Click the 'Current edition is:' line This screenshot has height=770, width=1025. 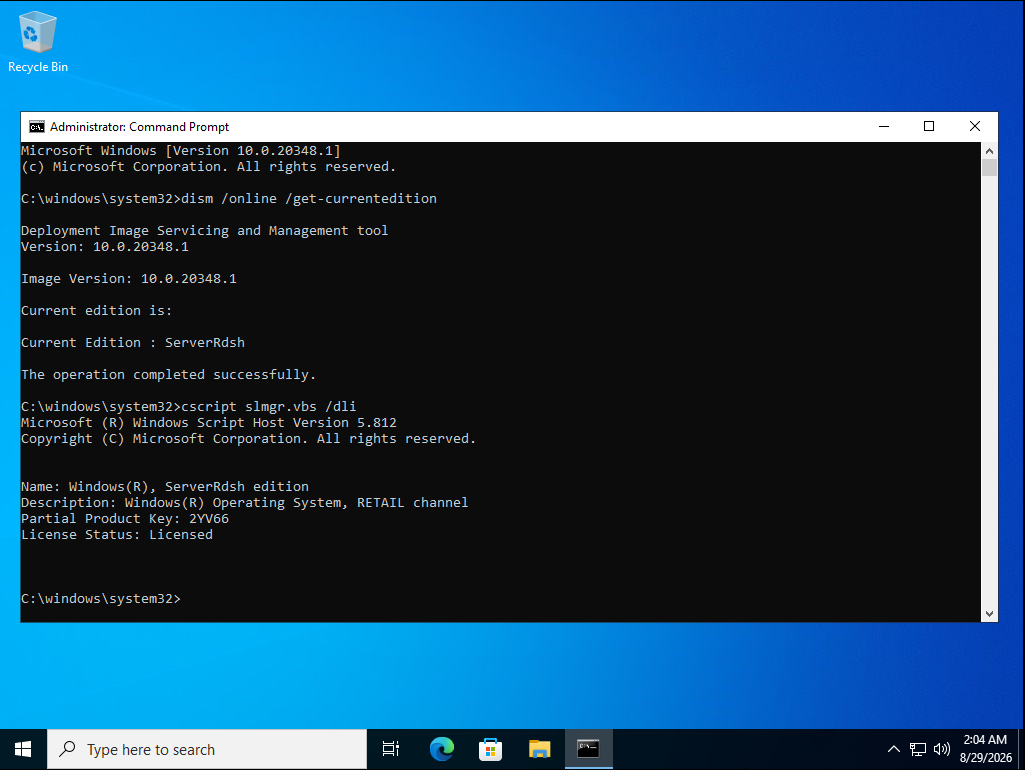97,310
